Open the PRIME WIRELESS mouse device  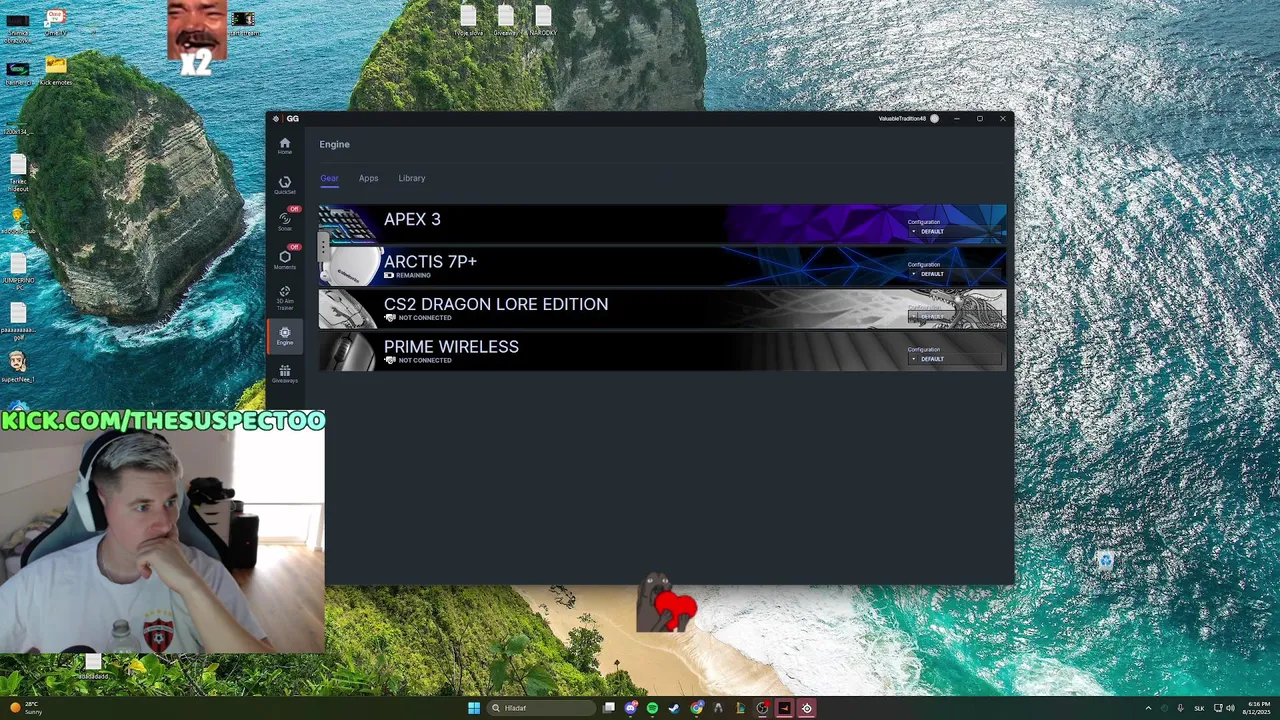662,351
